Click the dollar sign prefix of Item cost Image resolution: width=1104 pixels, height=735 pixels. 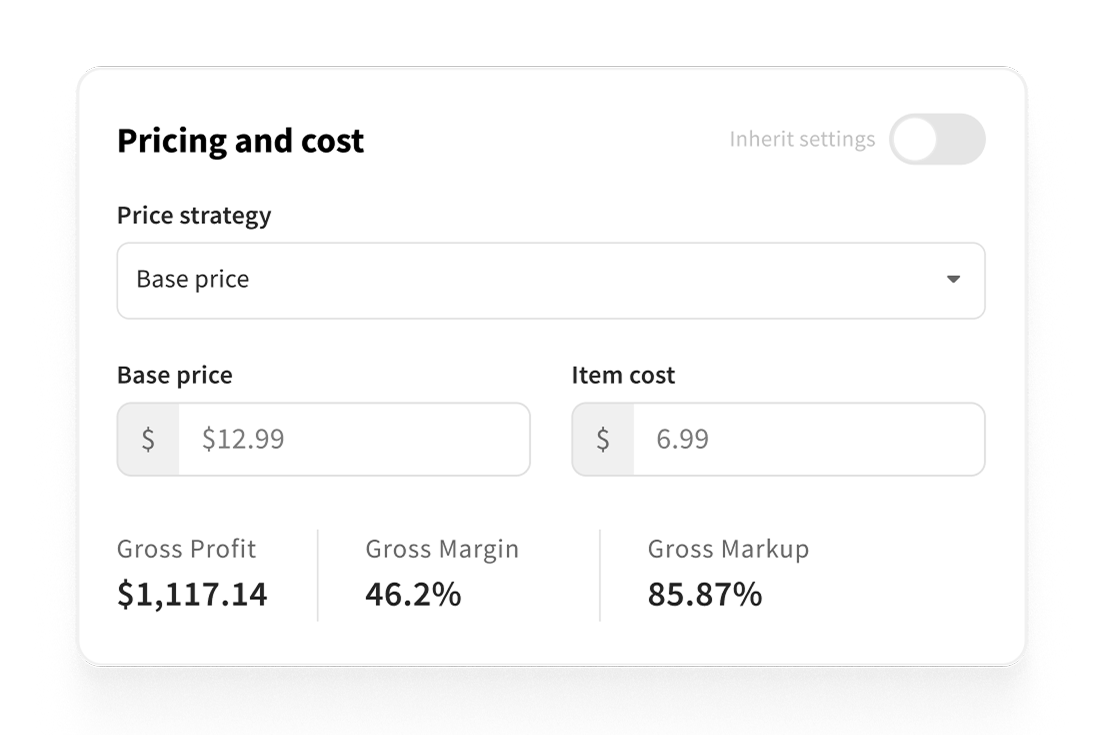pos(603,439)
